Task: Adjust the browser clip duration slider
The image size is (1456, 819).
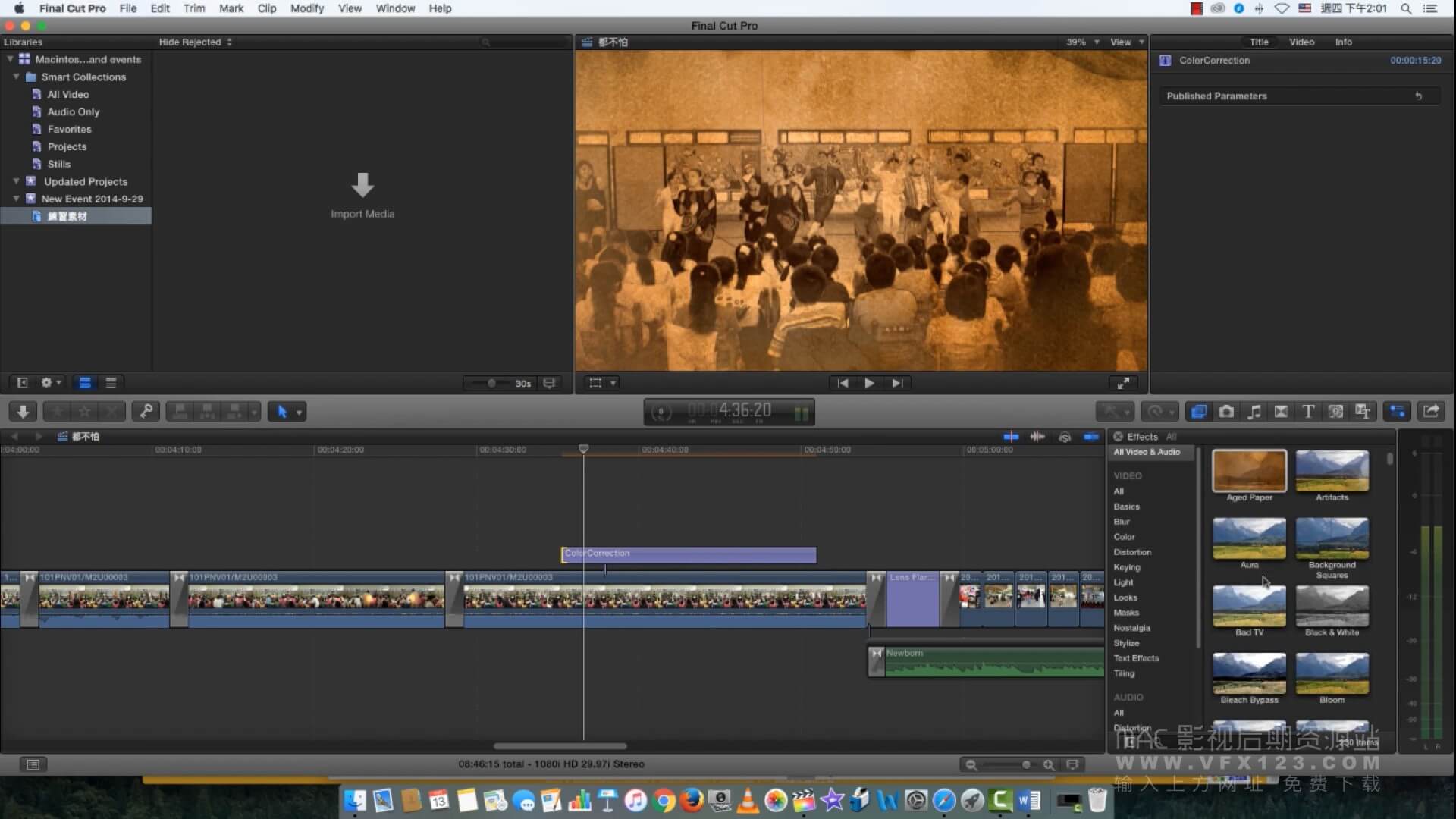Action: [x=491, y=383]
